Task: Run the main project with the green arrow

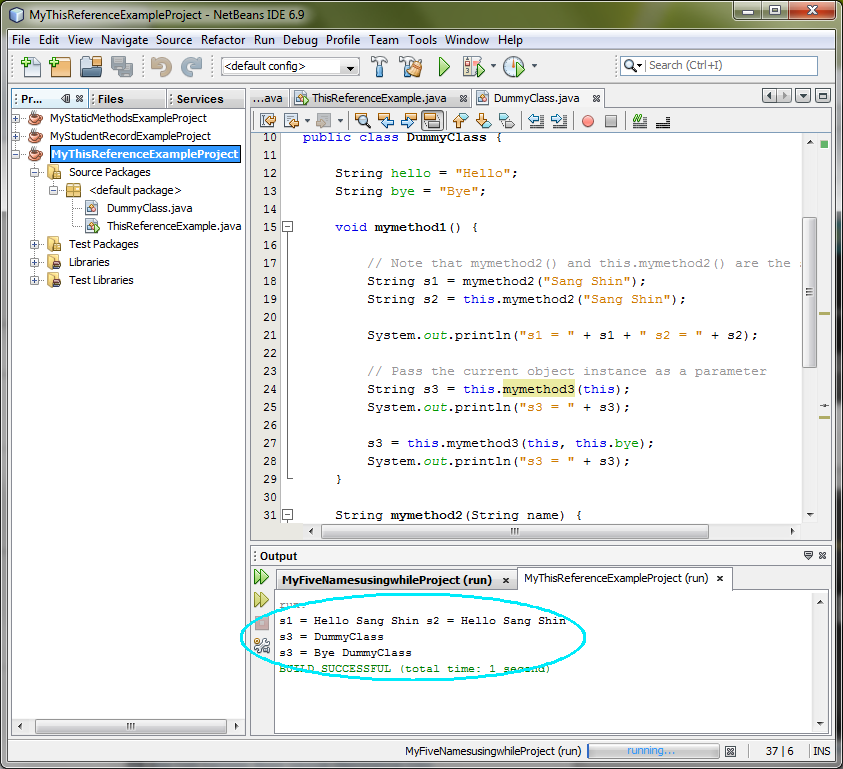Action: point(444,66)
